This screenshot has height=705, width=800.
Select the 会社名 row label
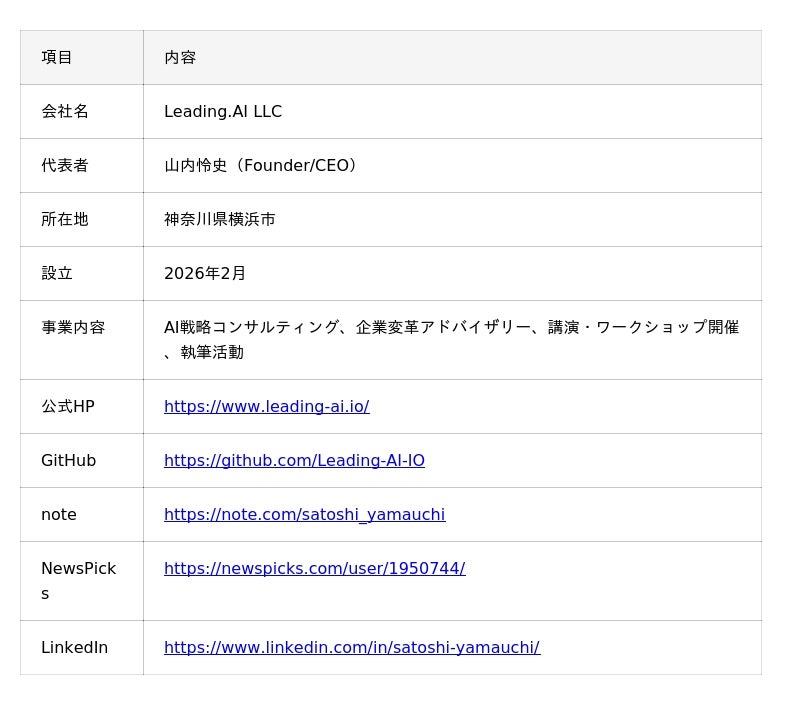click(65, 111)
